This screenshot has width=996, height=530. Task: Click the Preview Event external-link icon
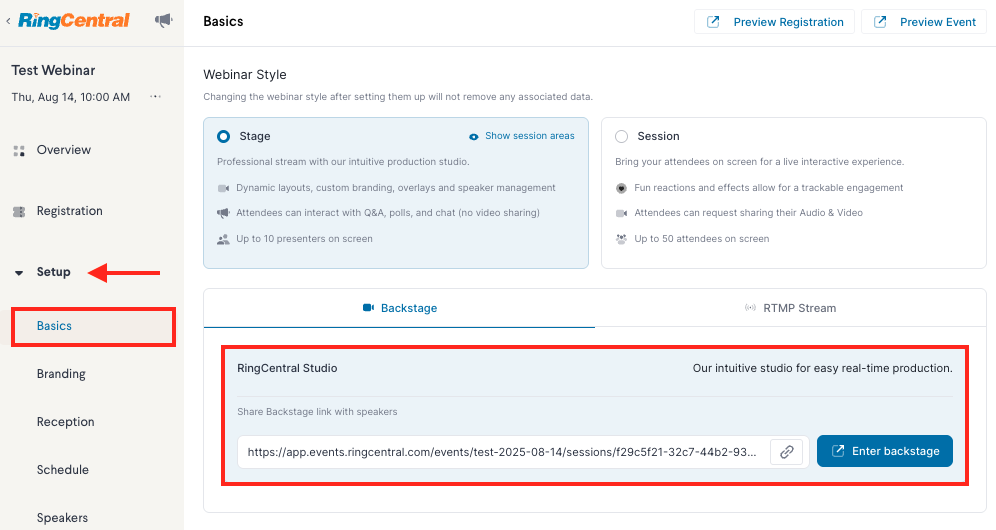[880, 22]
